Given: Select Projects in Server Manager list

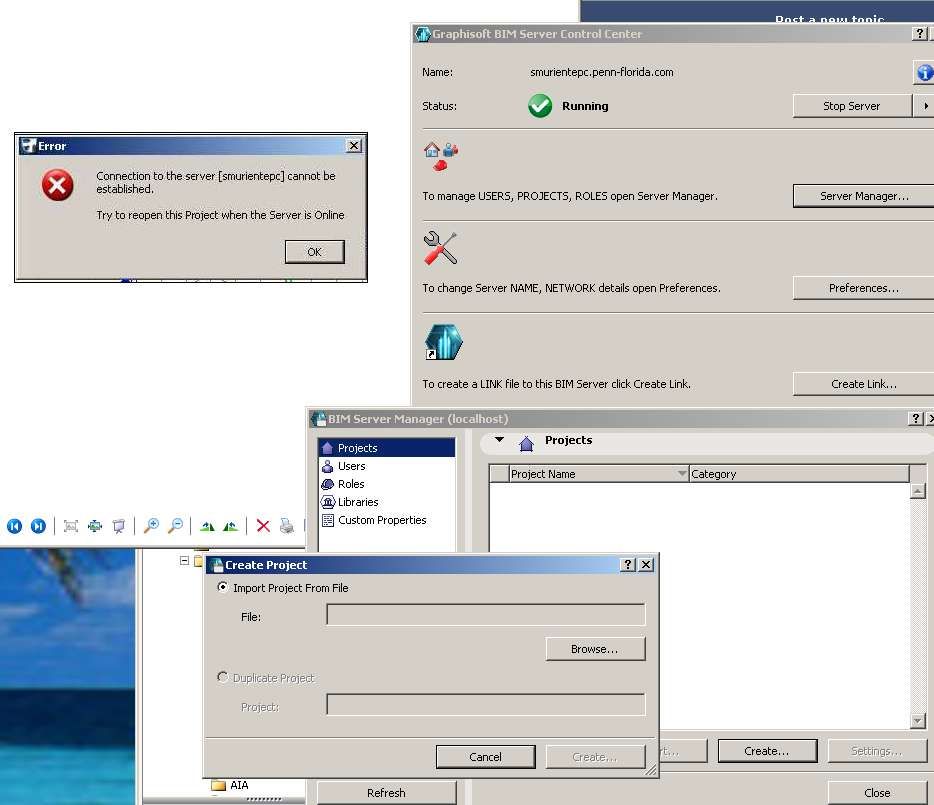Looking at the screenshot, I should [x=387, y=447].
